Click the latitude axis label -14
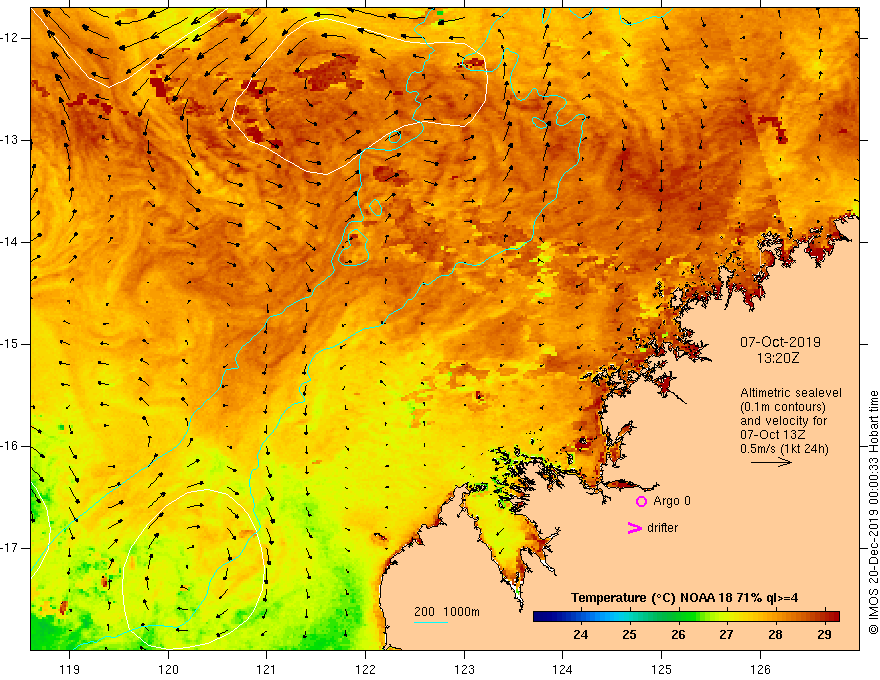The width and height of the screenshot is (880, 680). 11,242
